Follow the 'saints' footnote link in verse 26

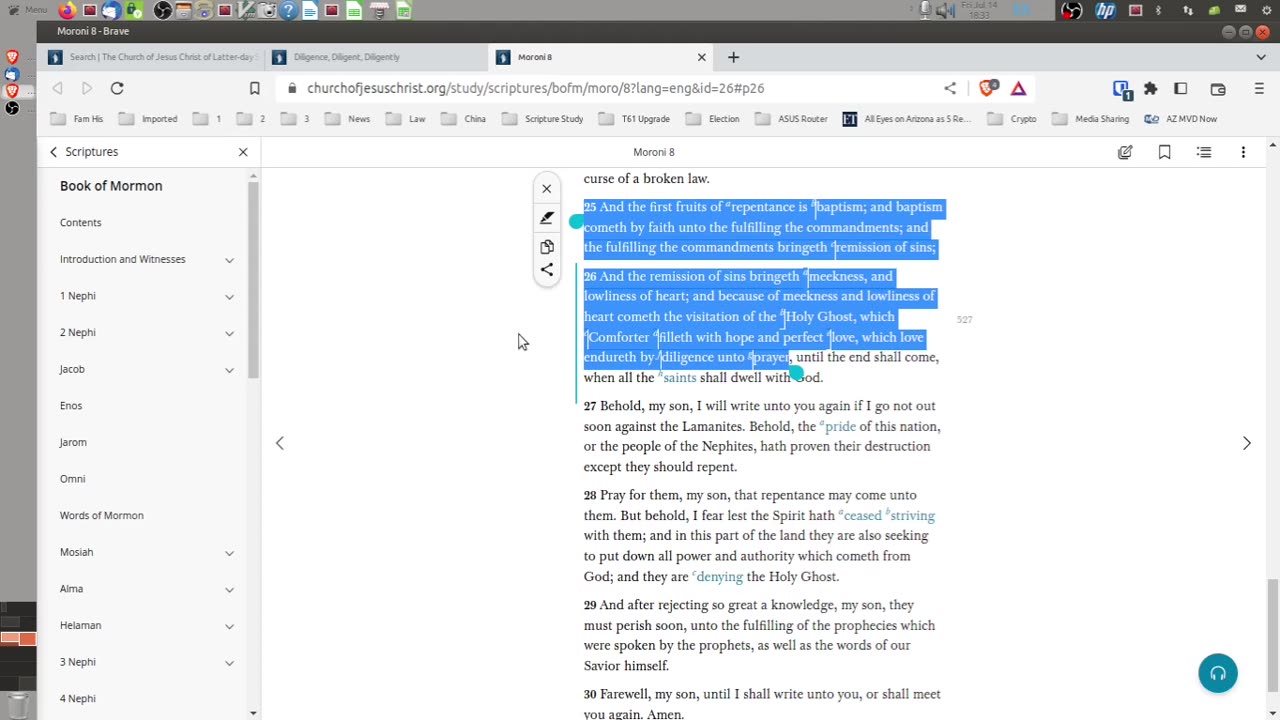[679, 378]
